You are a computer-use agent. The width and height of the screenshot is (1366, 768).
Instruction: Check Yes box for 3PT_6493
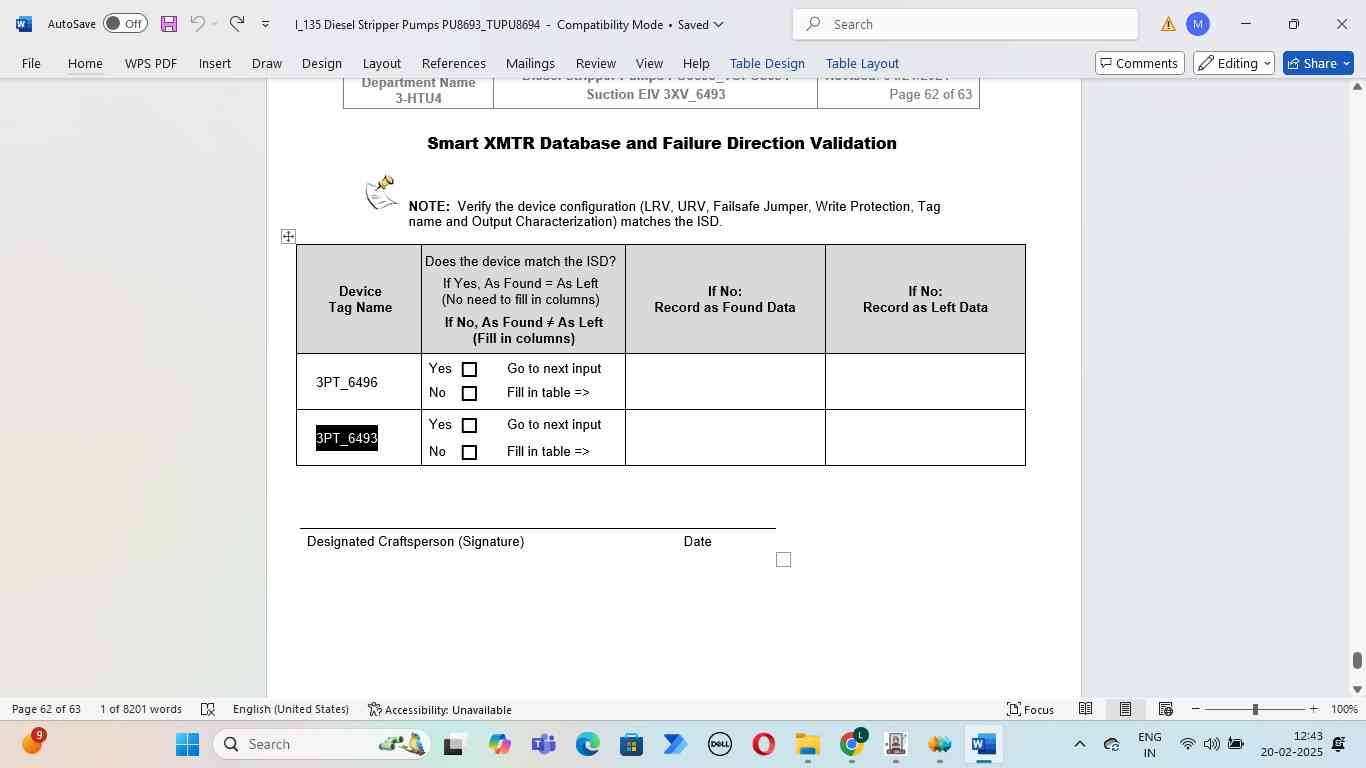469,425
